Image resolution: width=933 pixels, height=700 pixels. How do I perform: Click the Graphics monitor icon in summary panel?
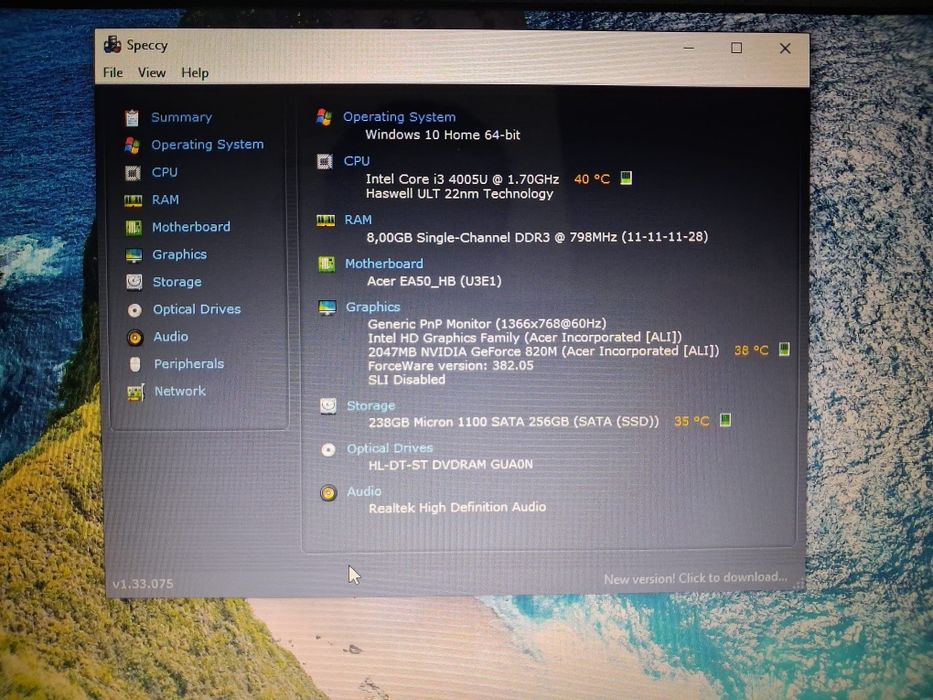(327, 308)
